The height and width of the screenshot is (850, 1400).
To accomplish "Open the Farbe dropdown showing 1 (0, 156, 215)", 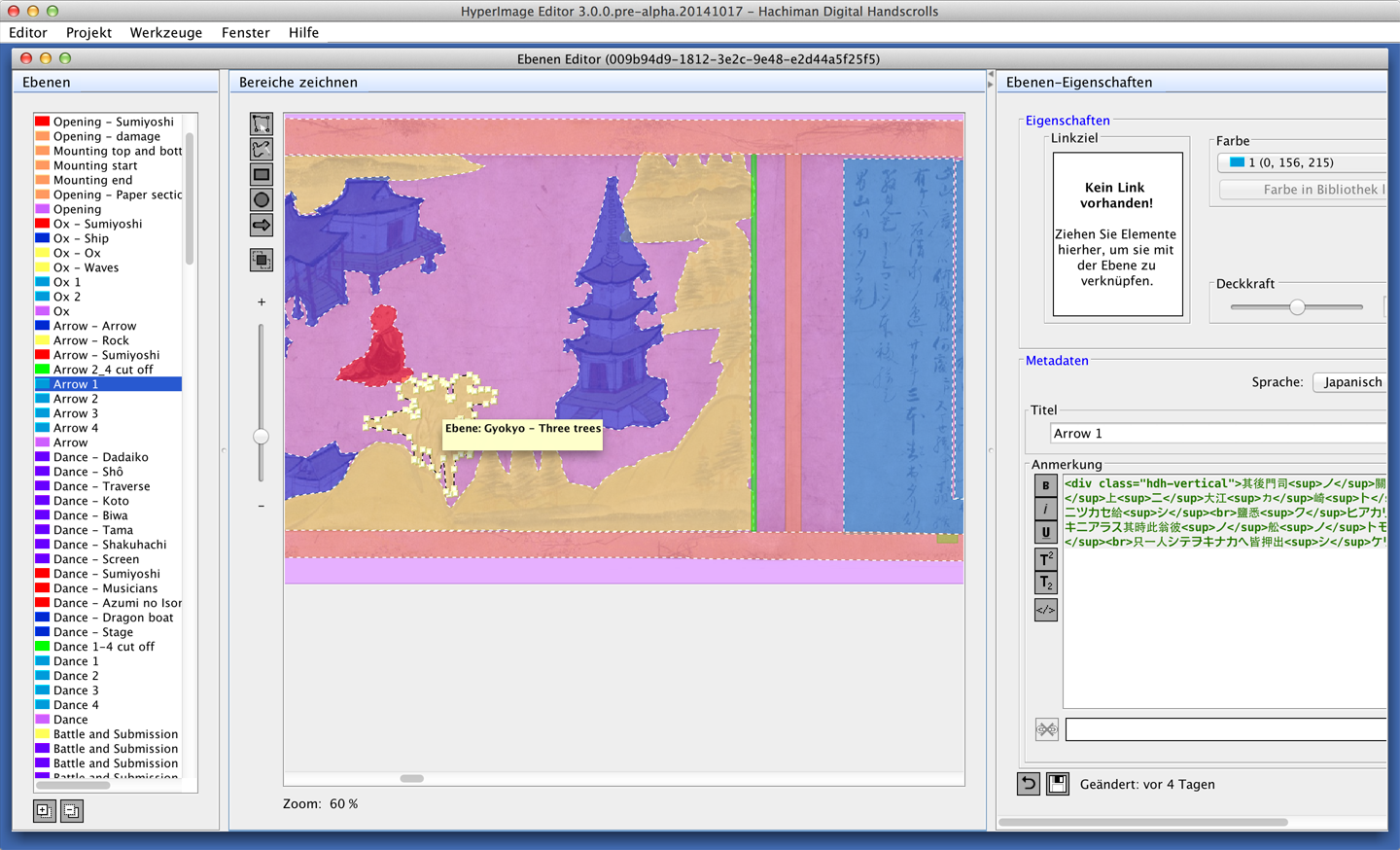I will (x=1308, y=162).
